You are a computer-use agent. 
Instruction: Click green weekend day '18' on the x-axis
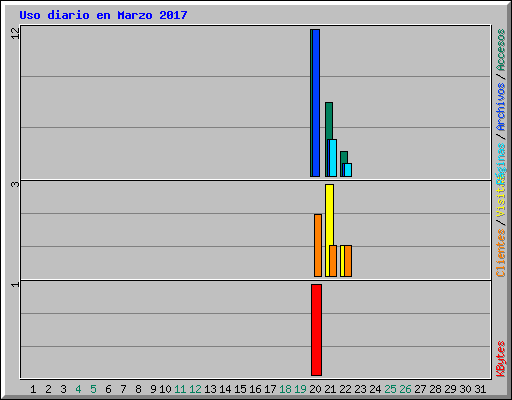285,389
